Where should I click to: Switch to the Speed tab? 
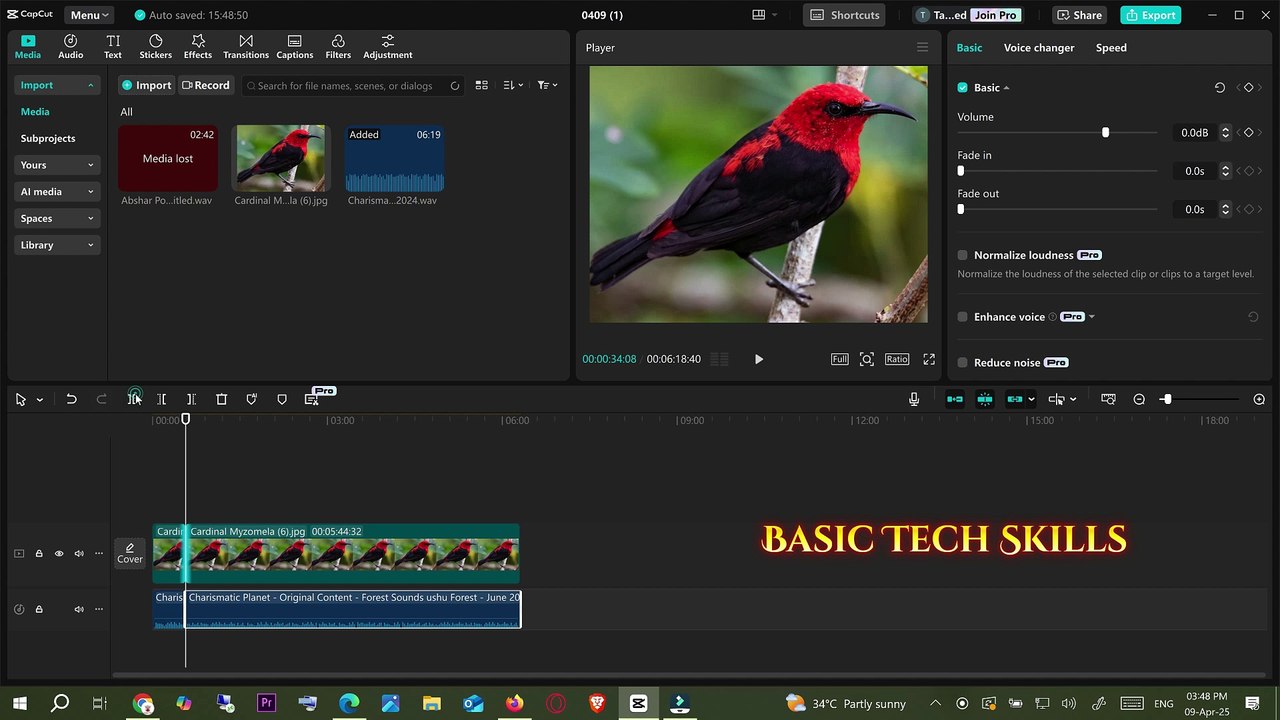tap(1111, 47)
